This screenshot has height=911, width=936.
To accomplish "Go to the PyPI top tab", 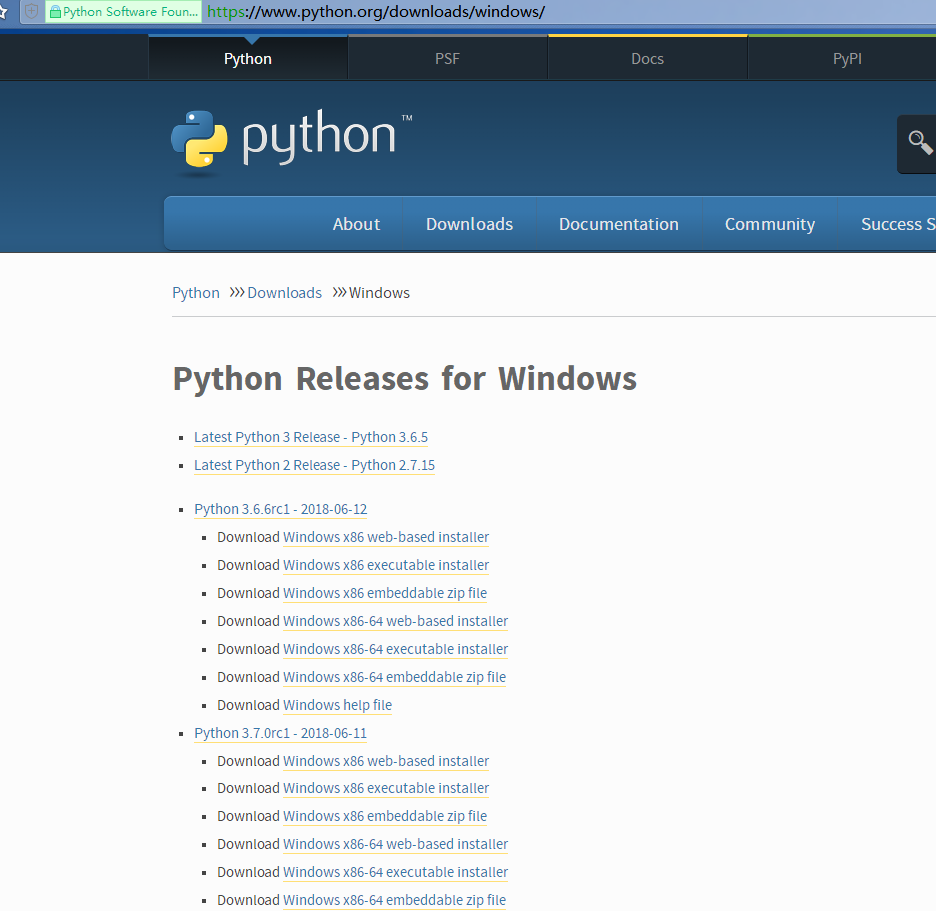I will coord(846,59).
